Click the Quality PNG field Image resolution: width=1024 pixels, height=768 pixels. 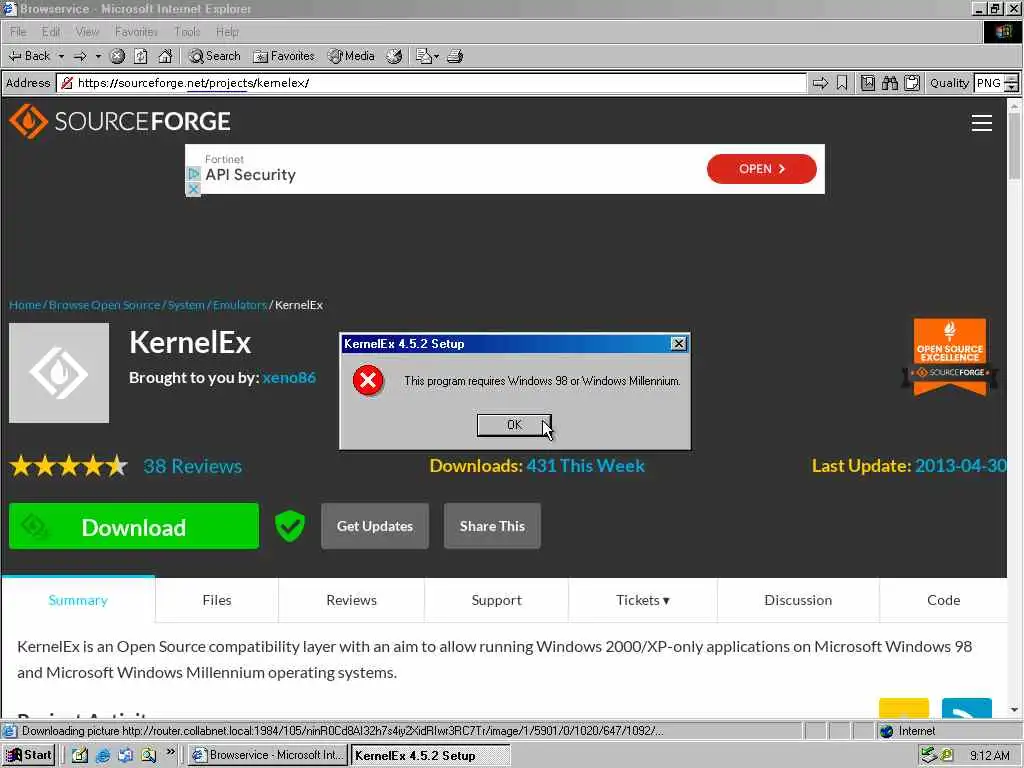point(989,83)
